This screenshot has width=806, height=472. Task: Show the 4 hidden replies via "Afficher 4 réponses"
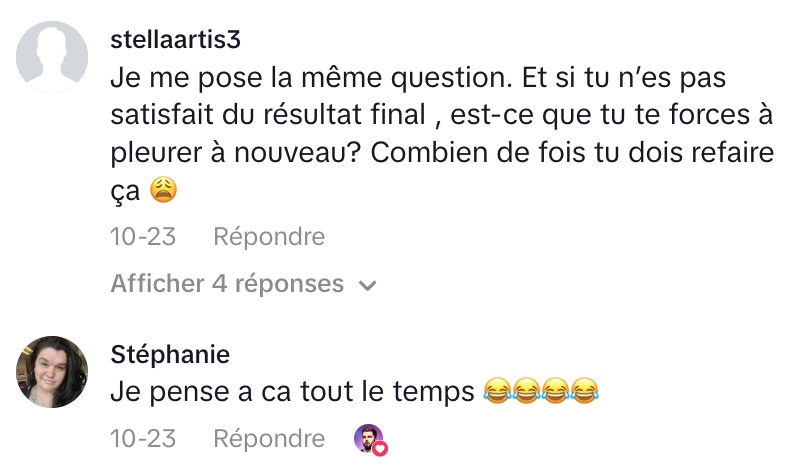pyautogui.click(x=227, y=284)
